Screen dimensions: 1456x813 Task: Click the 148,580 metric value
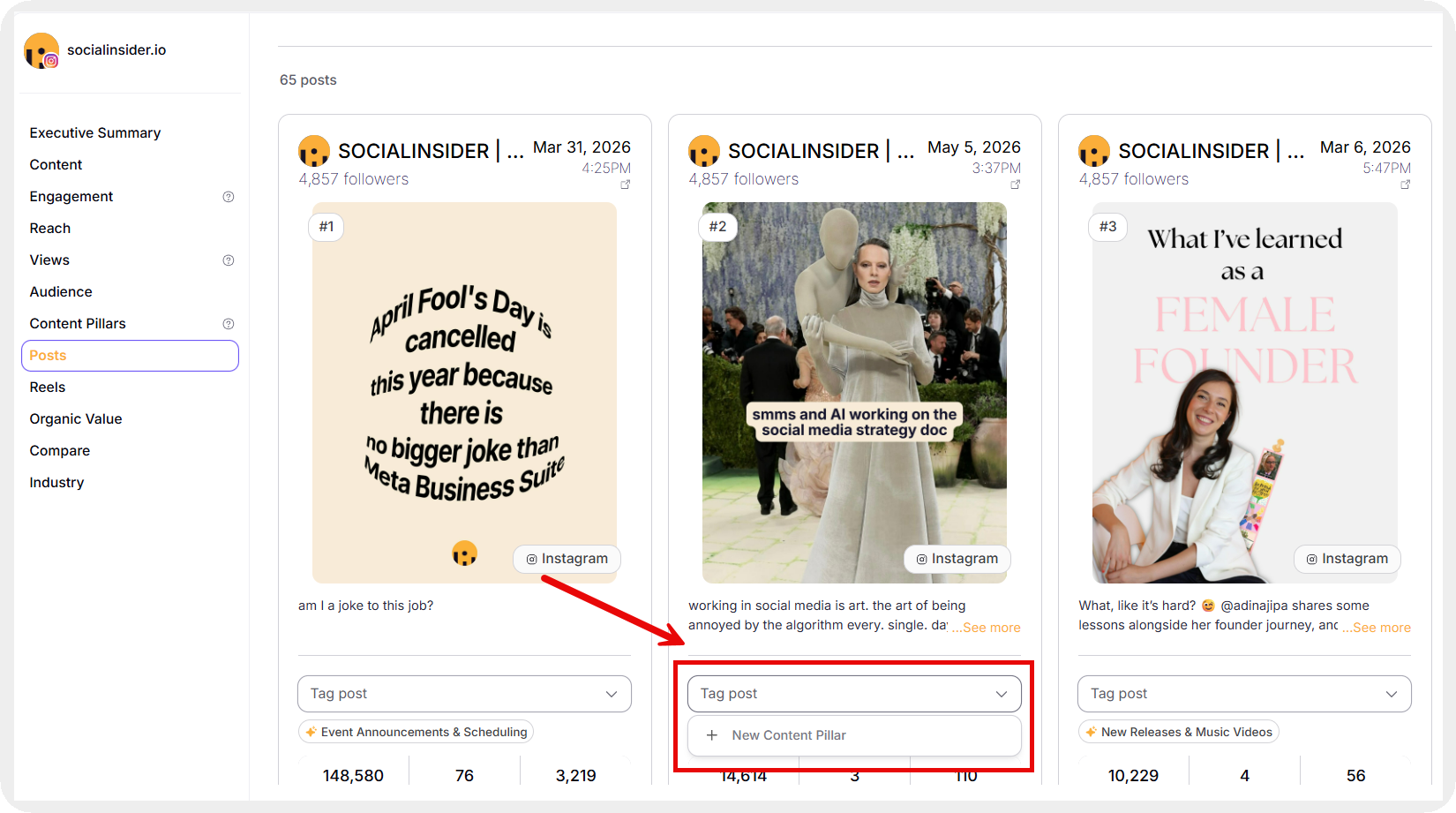[x=353, y=776]
